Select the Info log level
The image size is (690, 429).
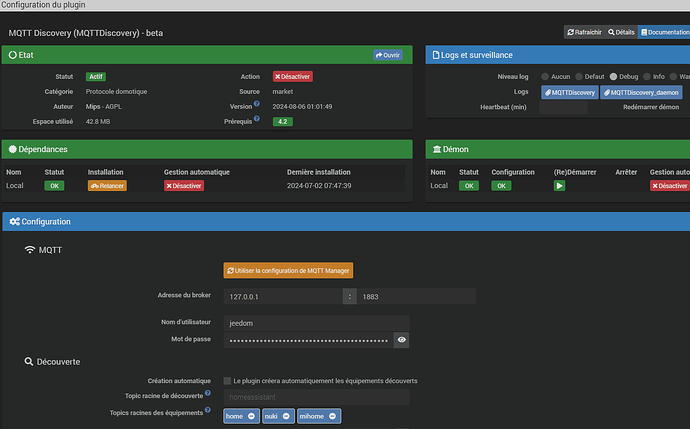click(x=646, y=76)
